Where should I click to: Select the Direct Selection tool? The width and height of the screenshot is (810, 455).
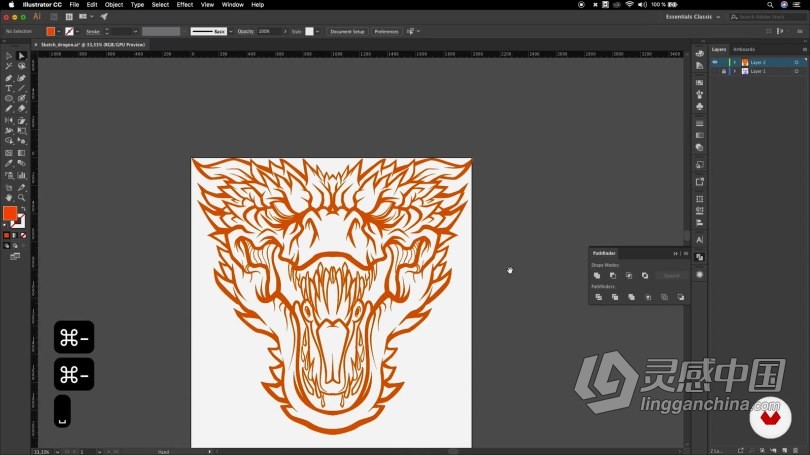(21, 56)
